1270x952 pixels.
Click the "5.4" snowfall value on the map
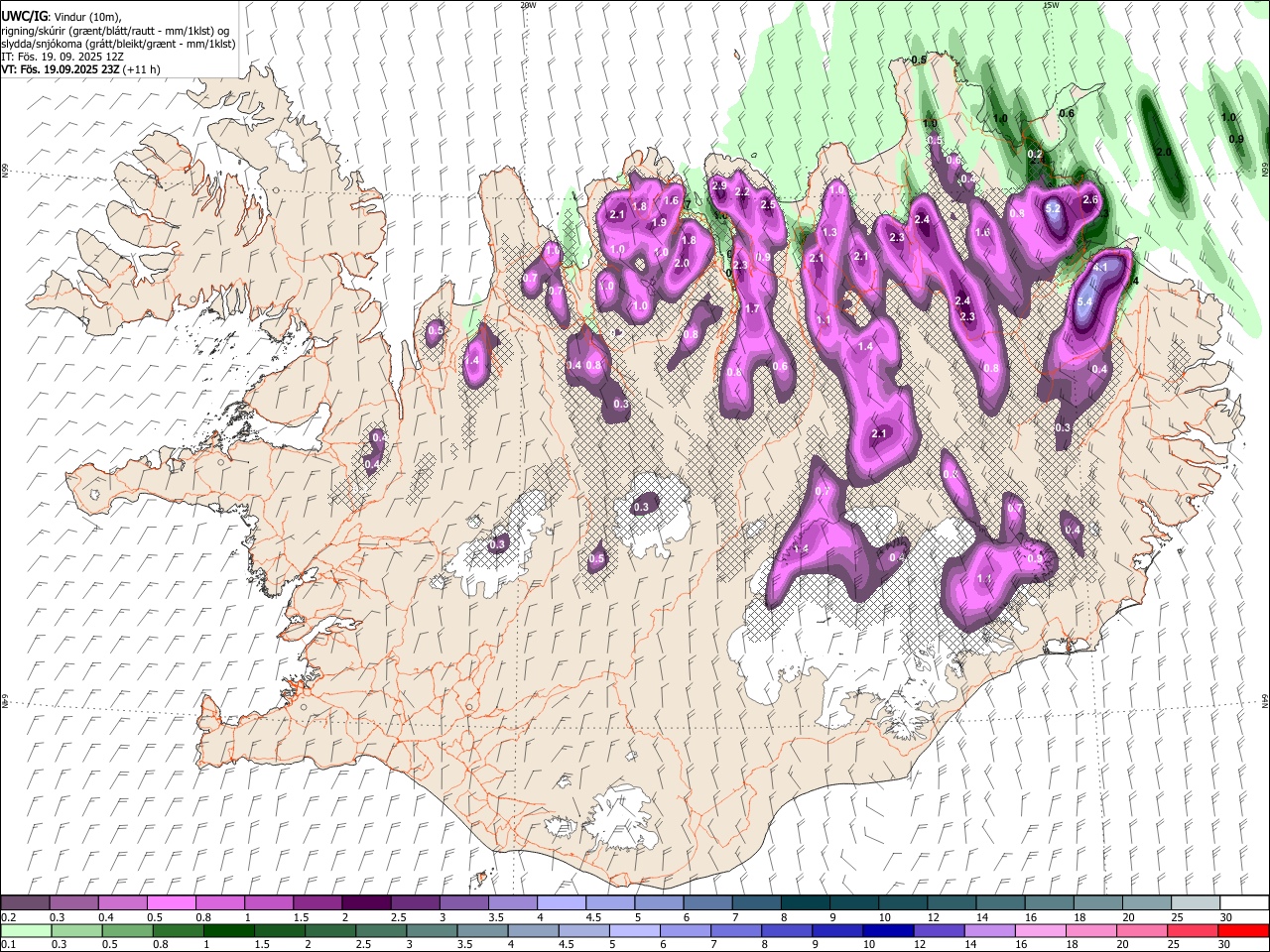[x=1084, y=301]
